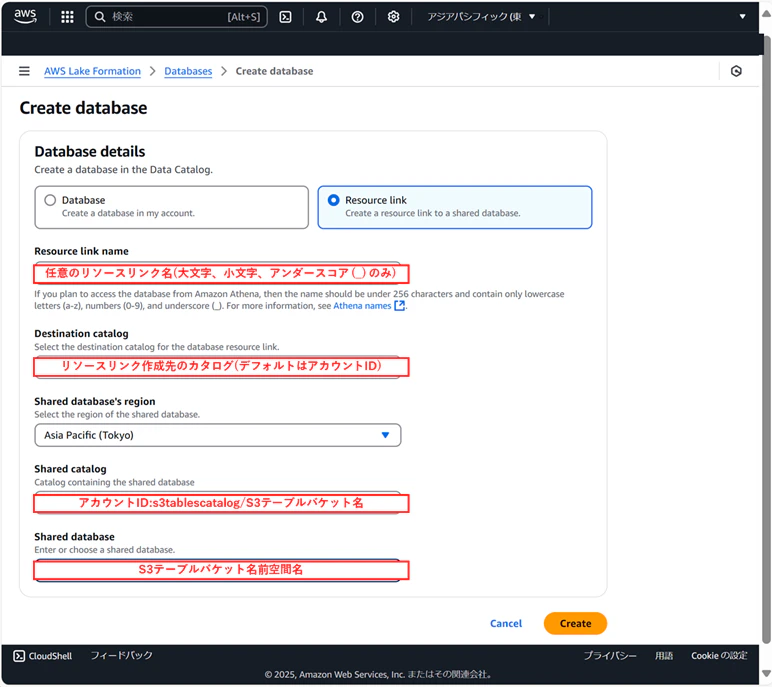Open the region selector アジアパシフィック
The height and width of the screenshot is (687, 772).
(481, 17)
